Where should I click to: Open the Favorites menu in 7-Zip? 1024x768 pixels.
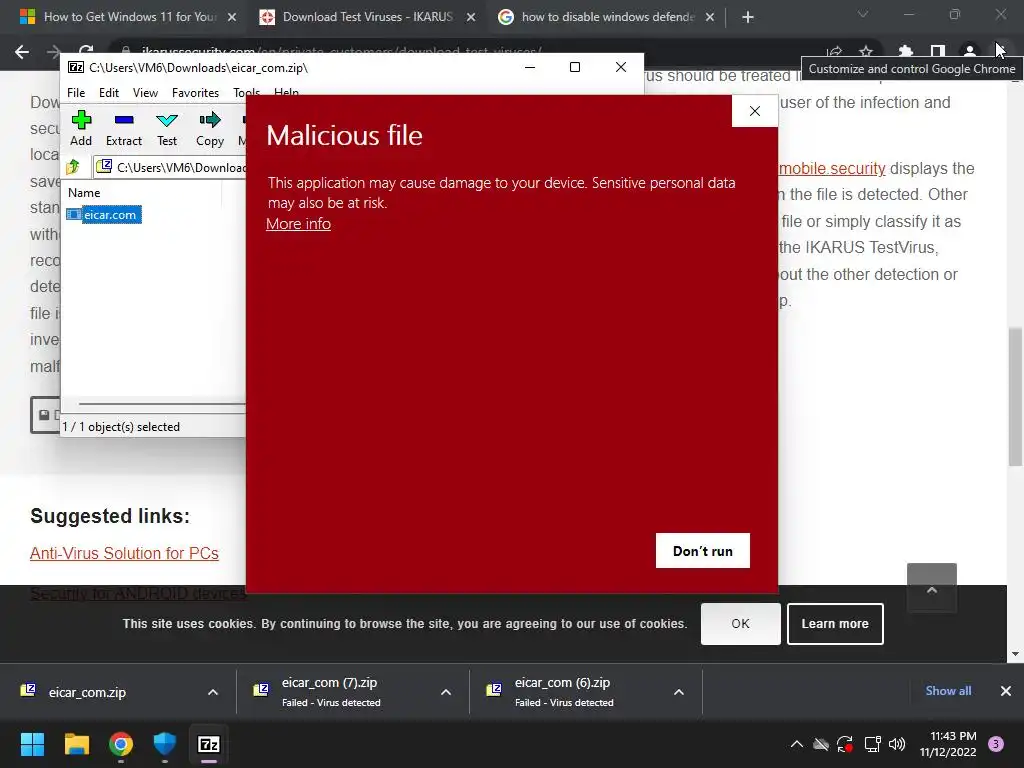tap(195, 93)
